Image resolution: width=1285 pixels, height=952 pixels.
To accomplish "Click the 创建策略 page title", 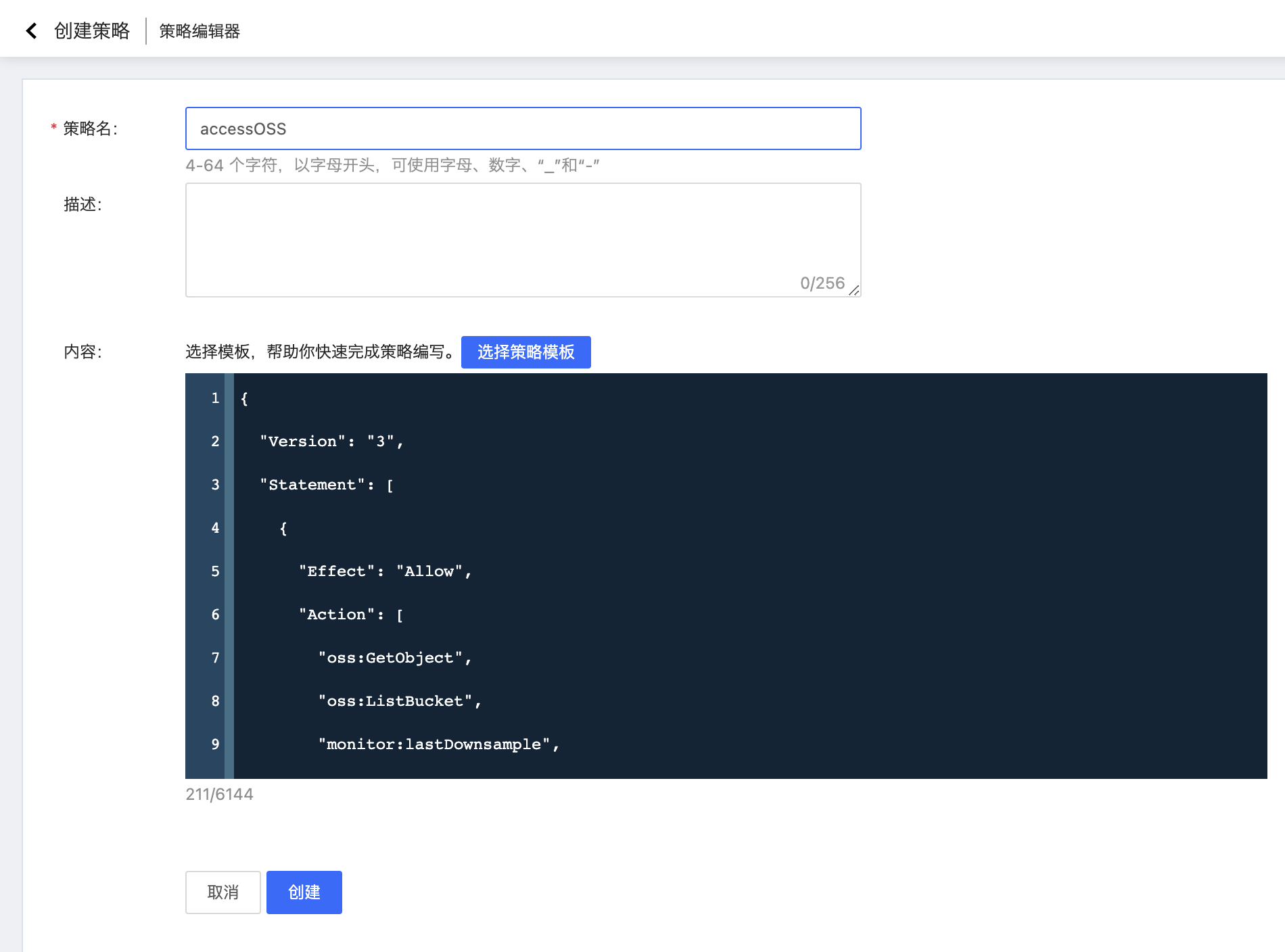I will tap(93, 30).
